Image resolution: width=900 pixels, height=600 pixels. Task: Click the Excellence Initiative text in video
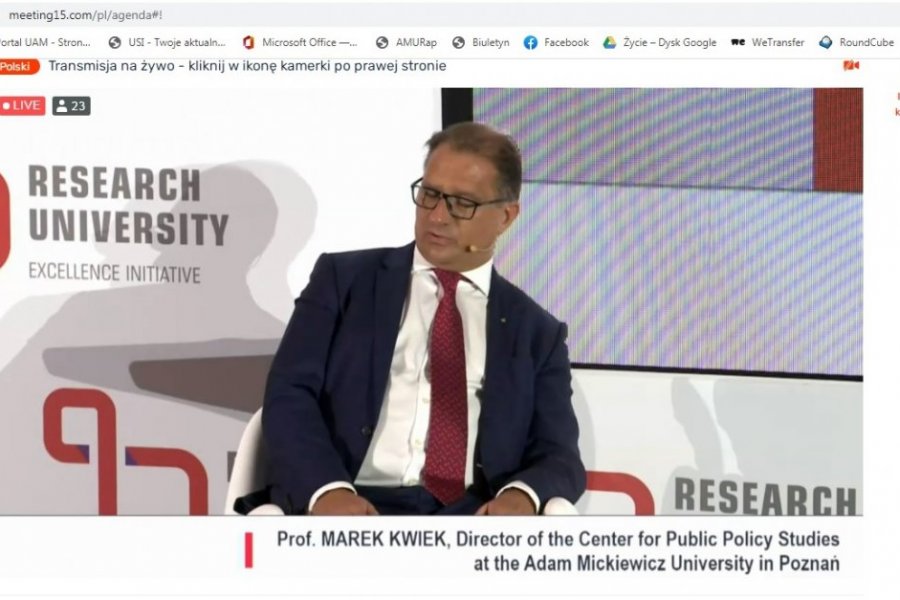(114, 273)
